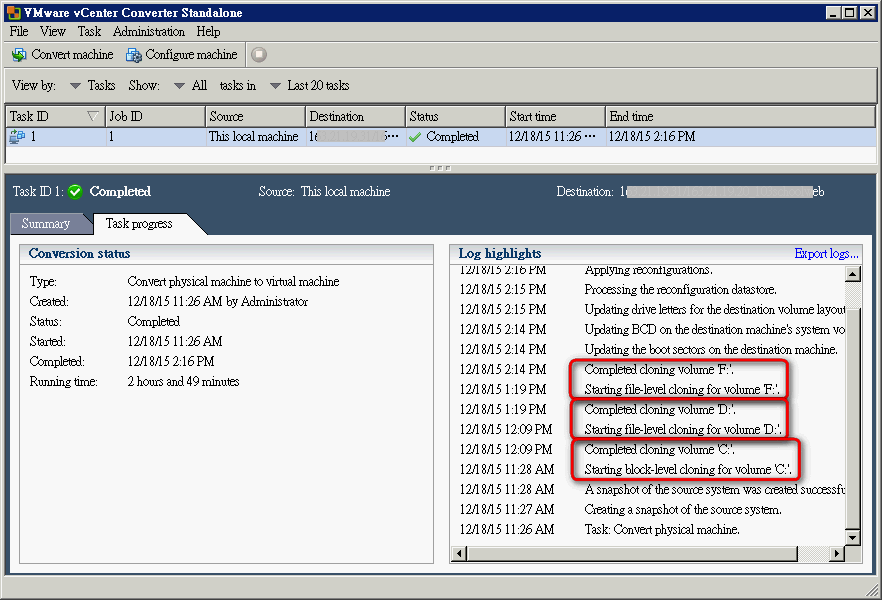Click the log horizontal scroll right arrow
The height and width of the screenshot is (600, 882).
coord(838,554)
